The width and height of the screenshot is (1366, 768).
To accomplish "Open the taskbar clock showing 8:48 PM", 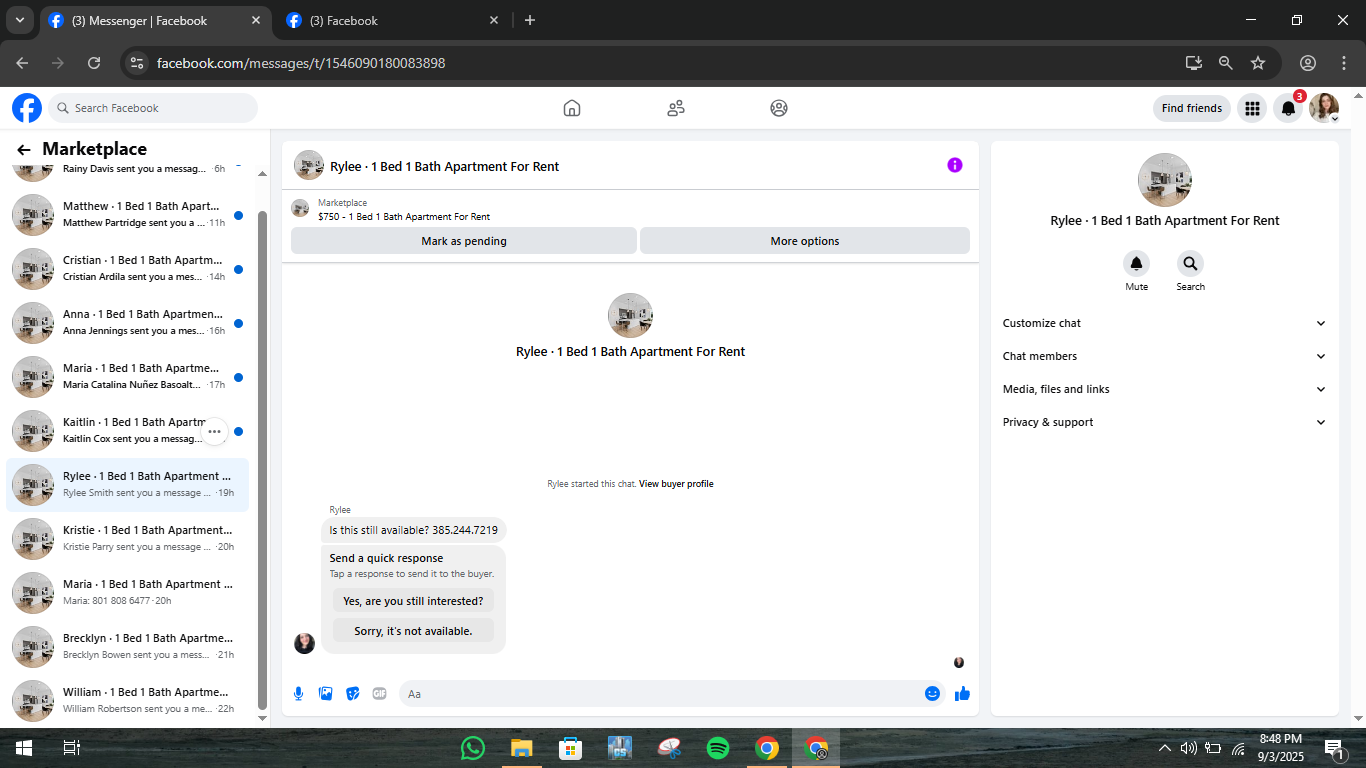I will [1281, 748].
